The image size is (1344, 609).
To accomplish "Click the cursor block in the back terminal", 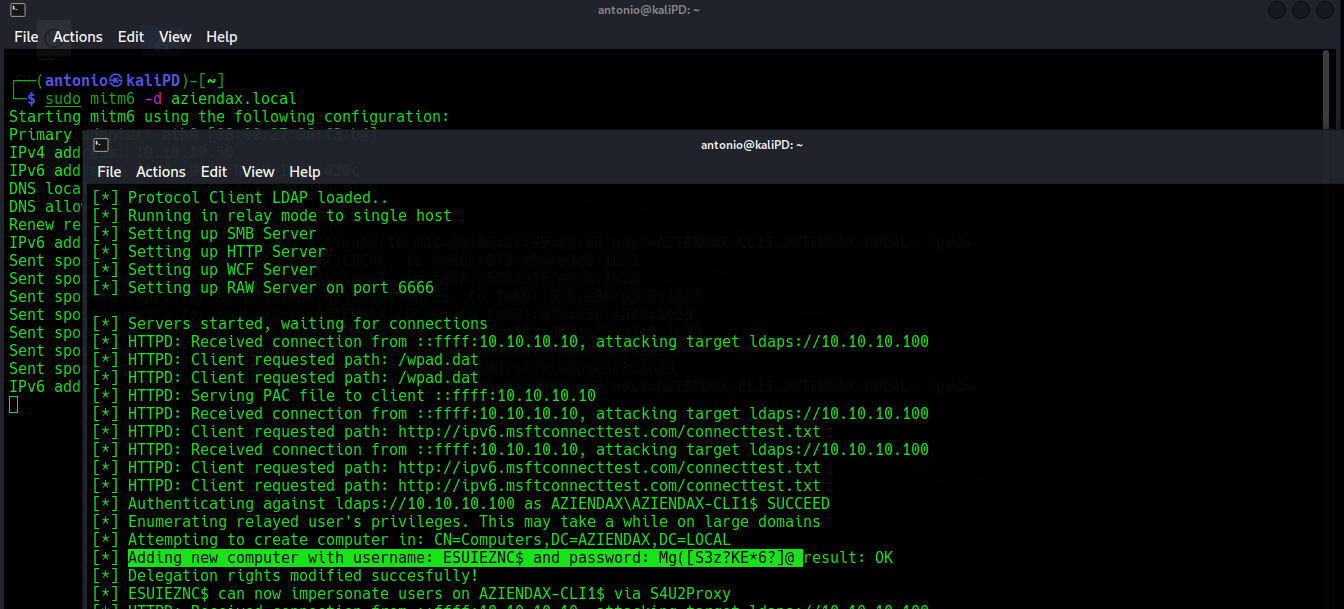I will (x=13, y=405).
